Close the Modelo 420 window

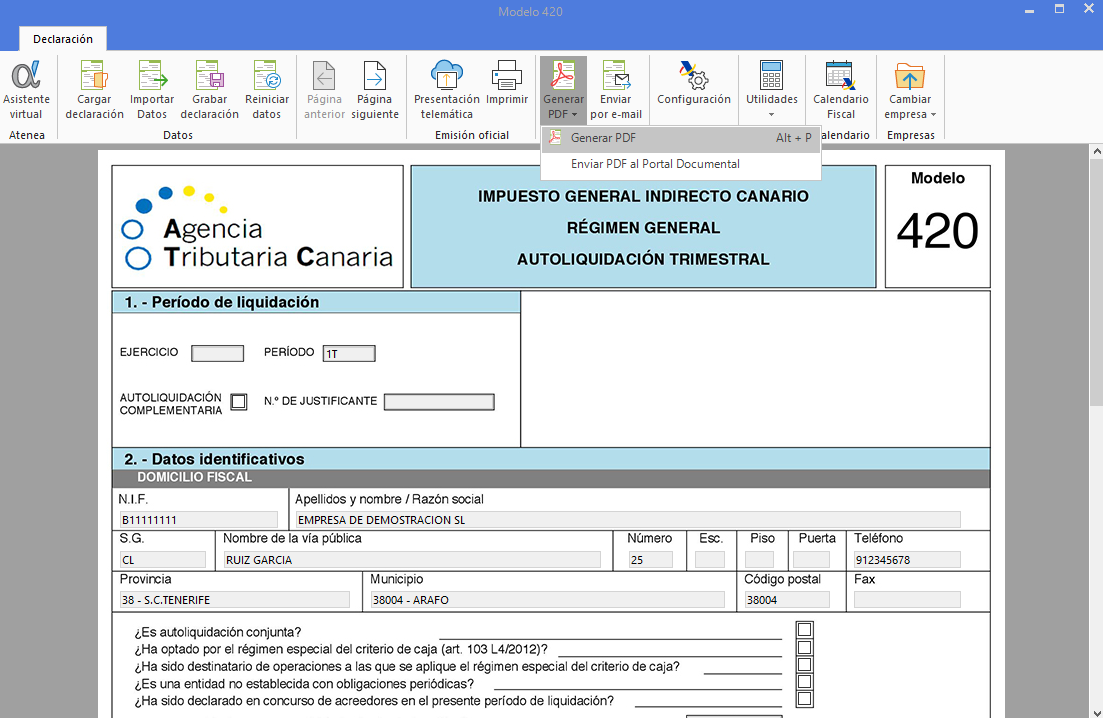click(x=1089, y=10)
